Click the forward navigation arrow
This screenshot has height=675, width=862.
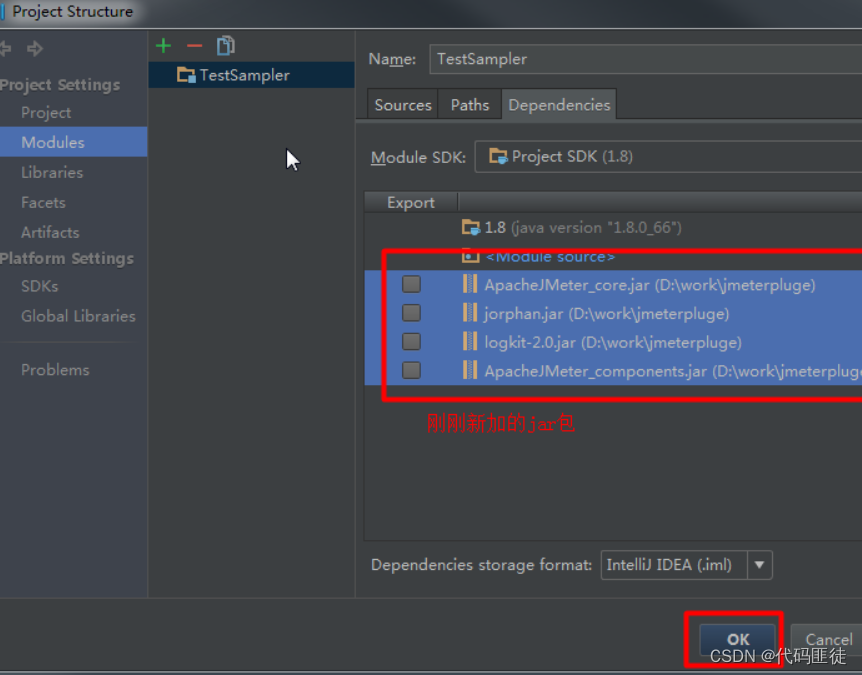tap(35, 48)
